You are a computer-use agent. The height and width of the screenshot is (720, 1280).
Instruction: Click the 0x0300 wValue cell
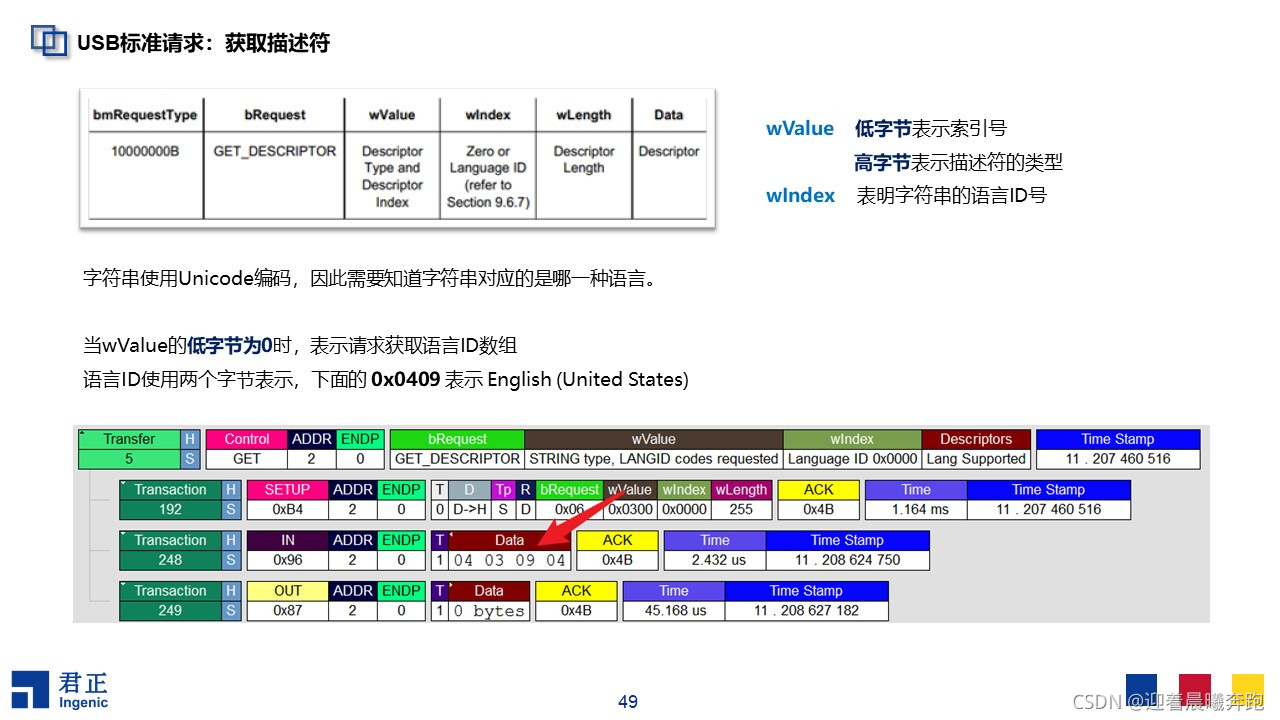coord(630,509)
